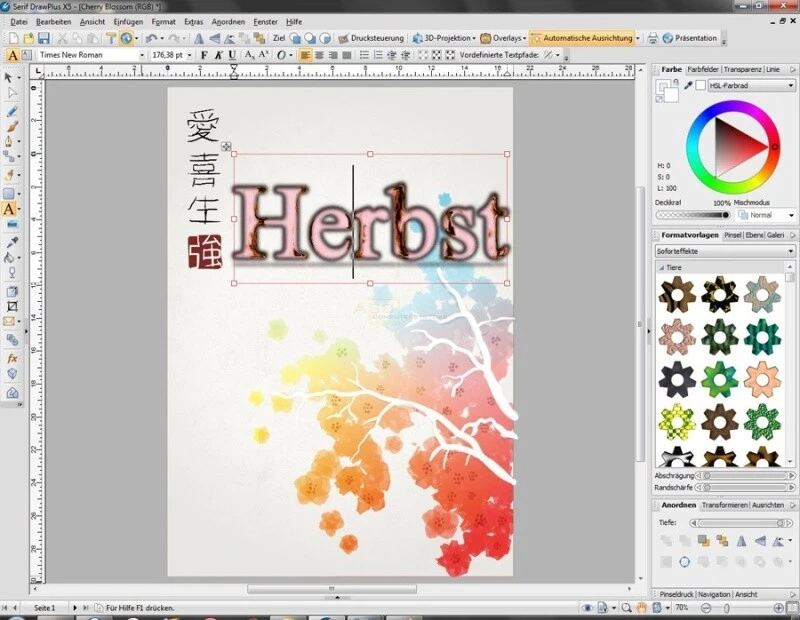800x620 pixels.
Task: Click the Präsentation button
Action: coord(691,38)
